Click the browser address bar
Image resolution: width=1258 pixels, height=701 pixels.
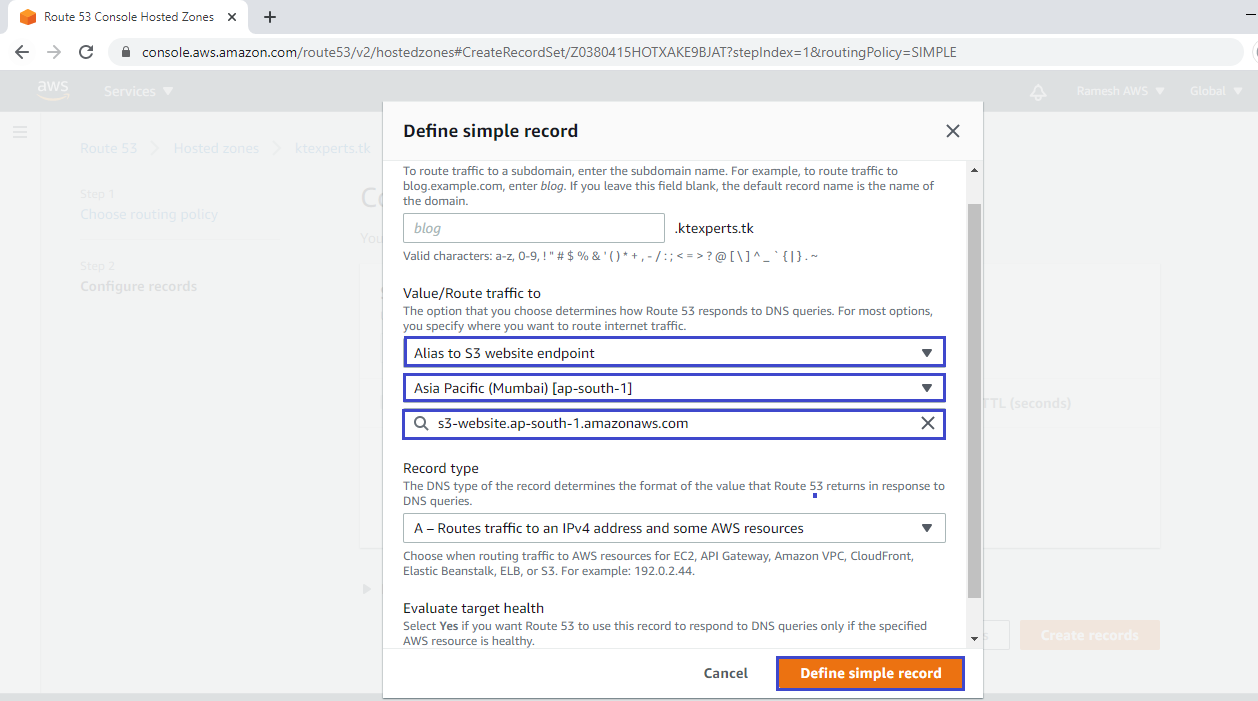point(674,52)
